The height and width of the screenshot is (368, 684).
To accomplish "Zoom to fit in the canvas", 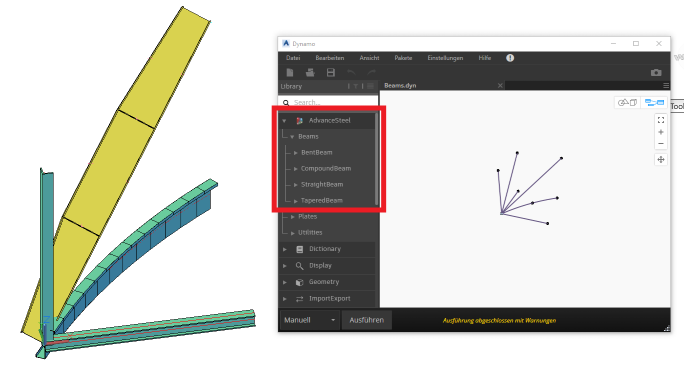I will (661, 120).
